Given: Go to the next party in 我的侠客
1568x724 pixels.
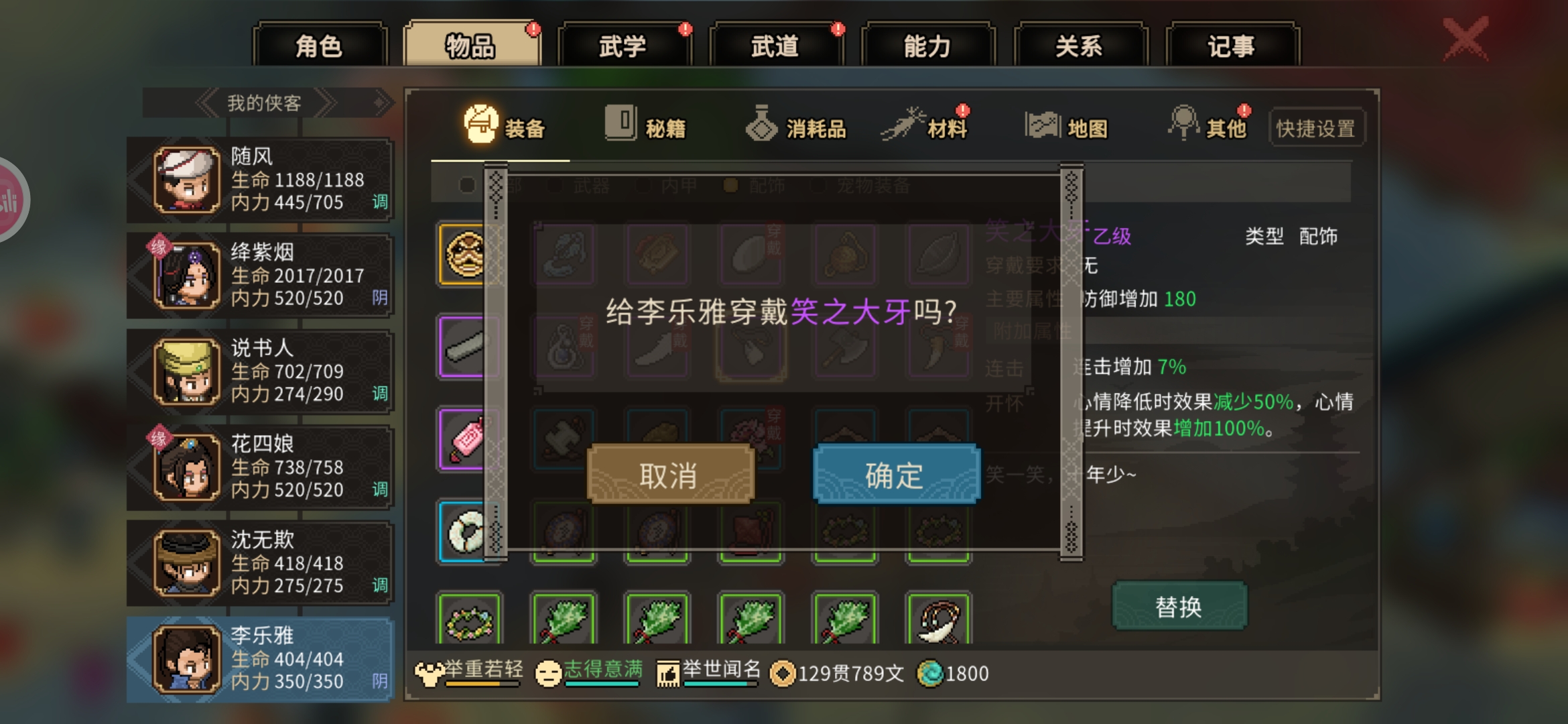Looking at the screenshot, I should (x=325, y=103).
